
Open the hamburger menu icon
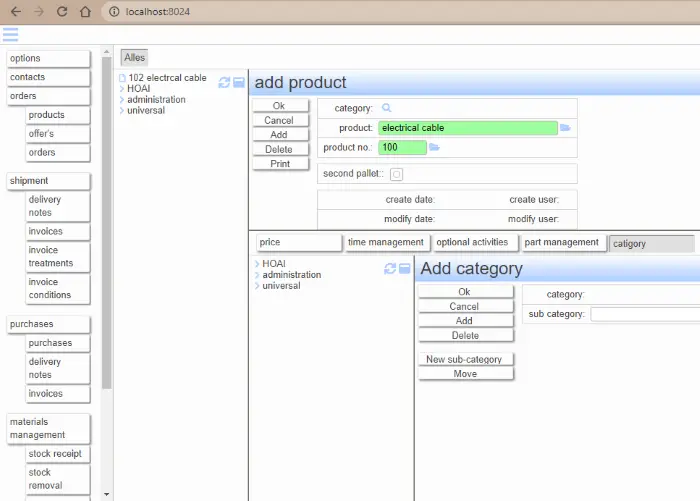[x=10, y=34]
